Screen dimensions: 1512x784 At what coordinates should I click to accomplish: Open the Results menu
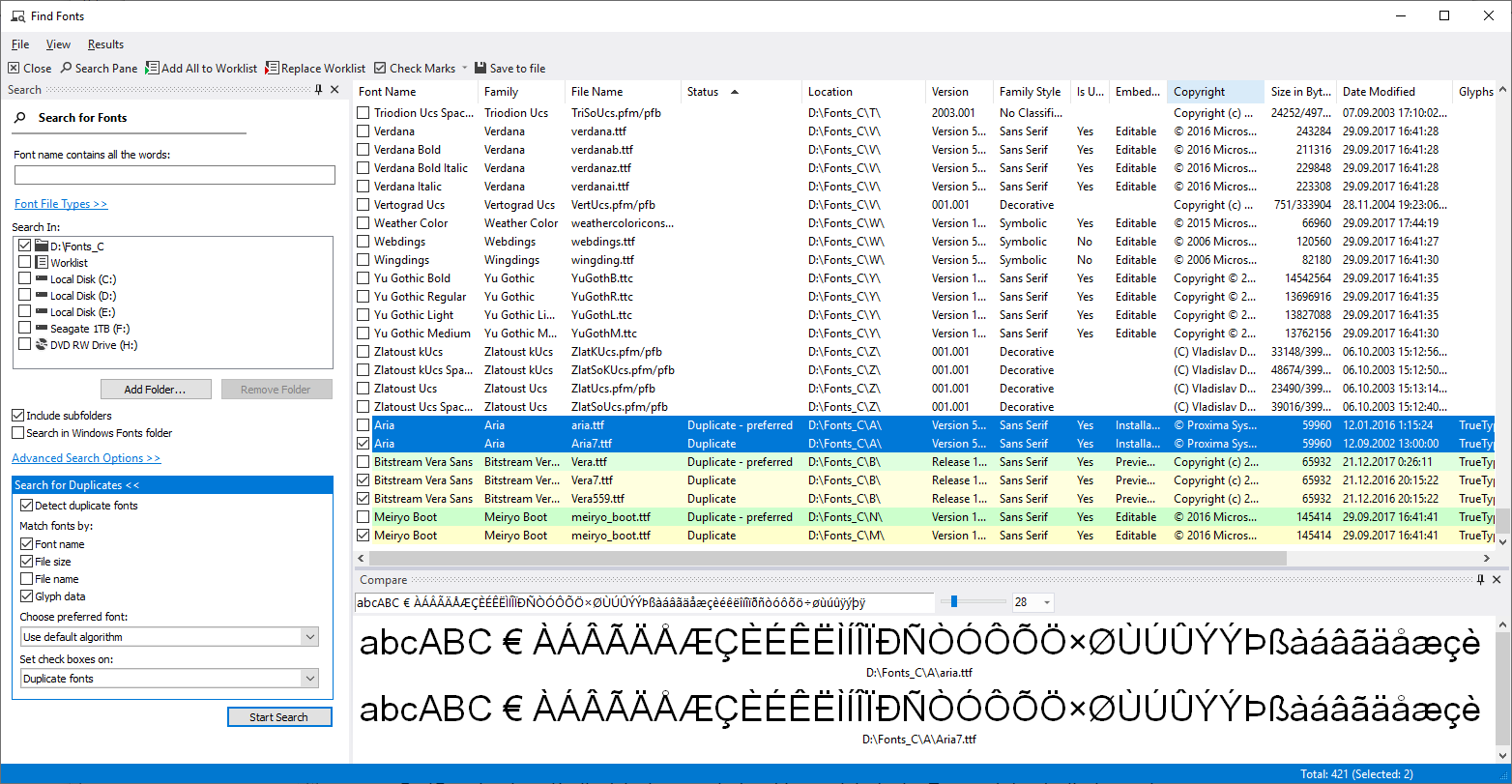tap(105, 44)
